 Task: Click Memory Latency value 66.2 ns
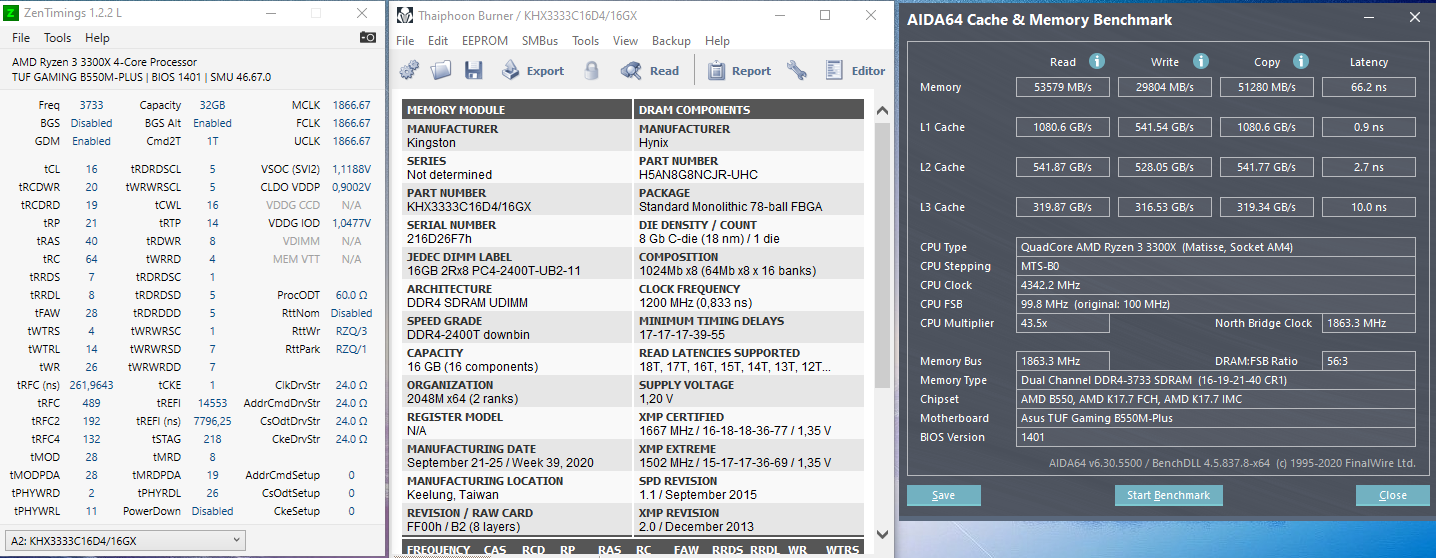(1368, 87)
